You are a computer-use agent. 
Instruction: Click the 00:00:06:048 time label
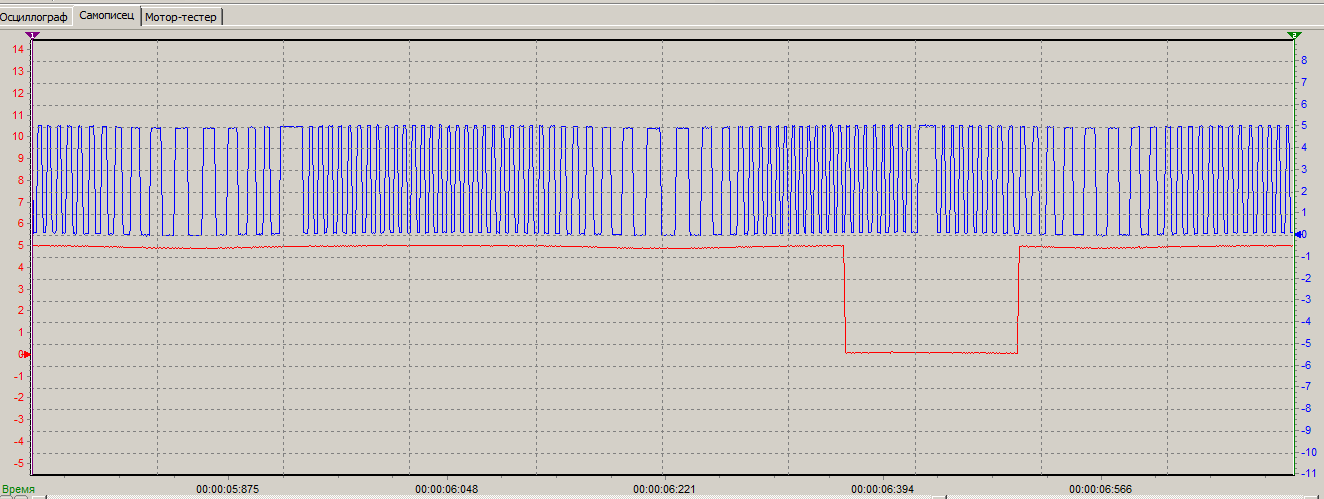click(446, 490)
